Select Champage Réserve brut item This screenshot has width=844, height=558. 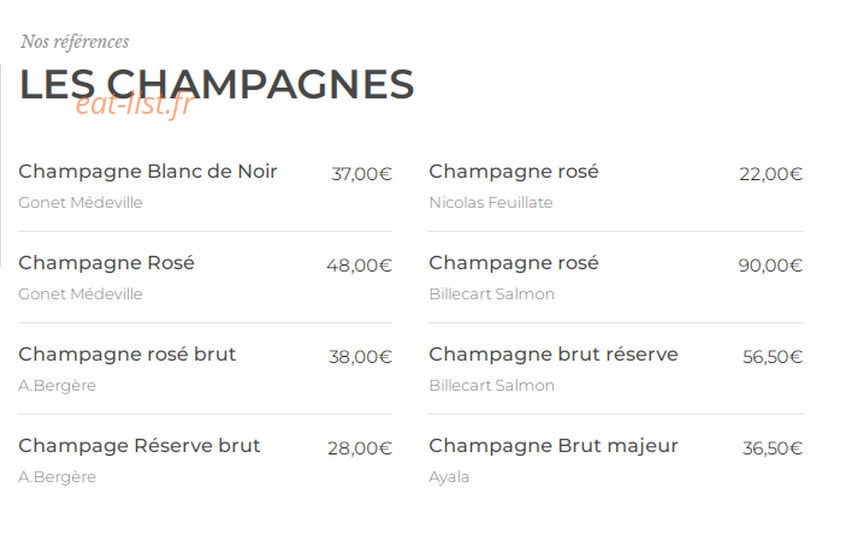point(139,446)
